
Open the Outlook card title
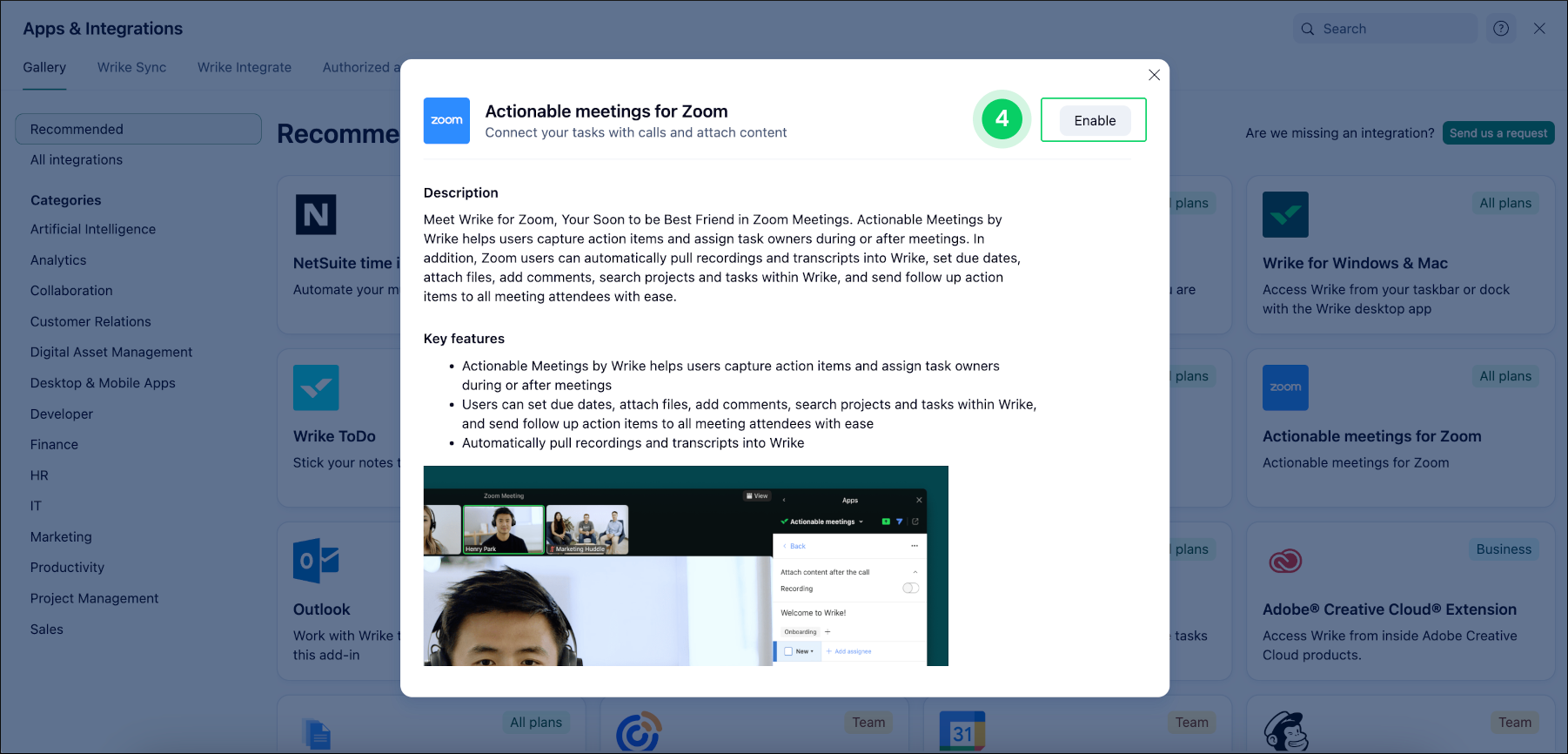(x=321, y=609)
